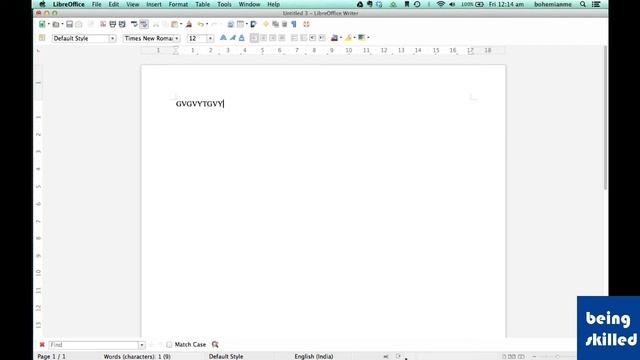Click Show Draw Functions icon
This screenshot has width=640, height=360.
point(253,24)
